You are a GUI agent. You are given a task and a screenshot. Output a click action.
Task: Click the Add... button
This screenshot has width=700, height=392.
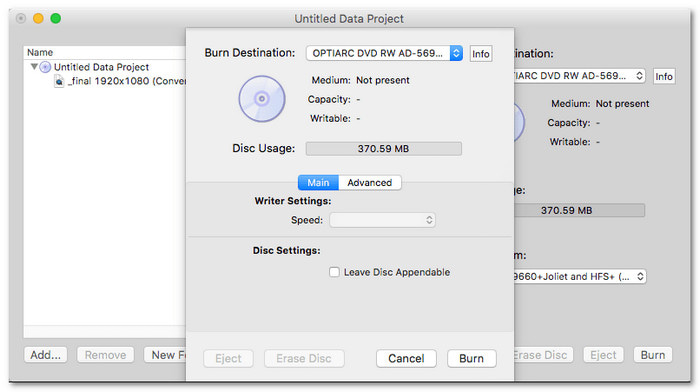tap(46, 355)
